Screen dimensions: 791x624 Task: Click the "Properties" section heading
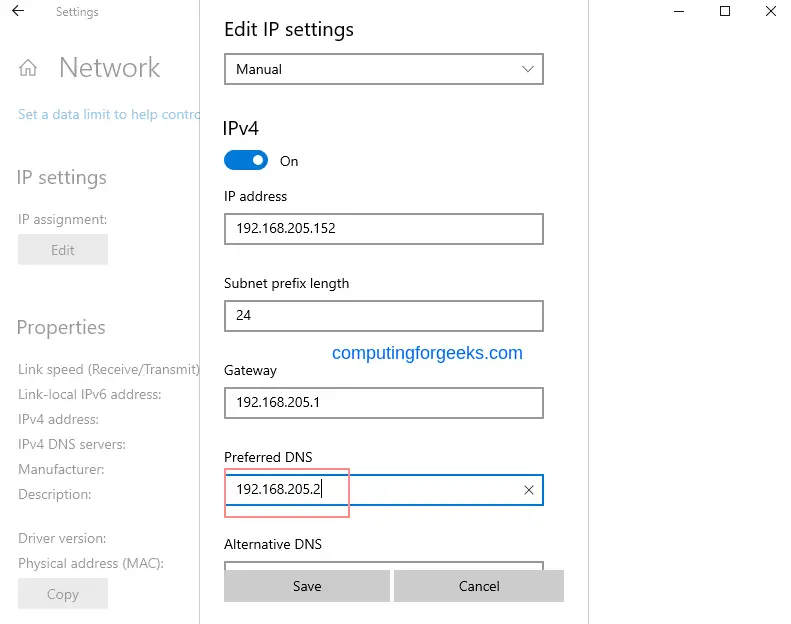[61, 328]
